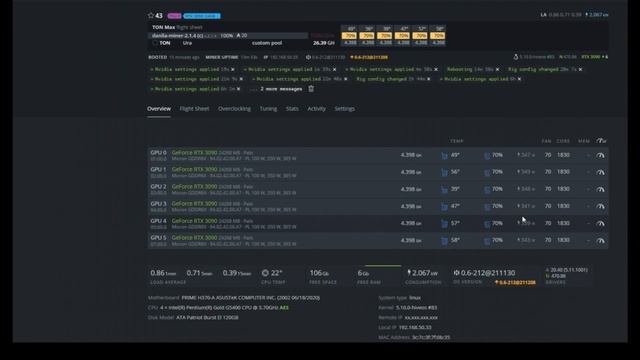The height and width of the screenshot is (360, 640).
Task: Open GeForce RTX 3090 link on GPU 5
Action: [194, 237]
